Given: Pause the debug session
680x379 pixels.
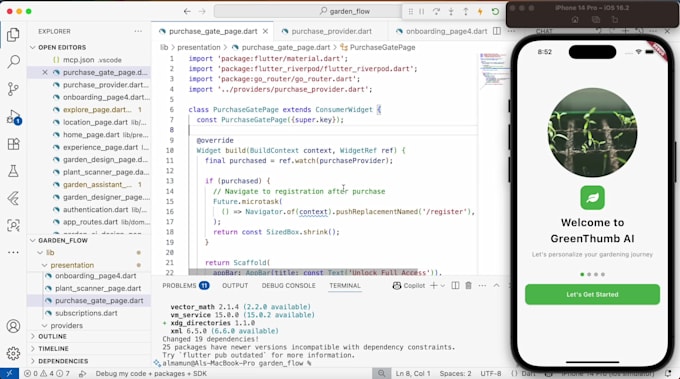Looking at the screenshot, I should 422,12.
